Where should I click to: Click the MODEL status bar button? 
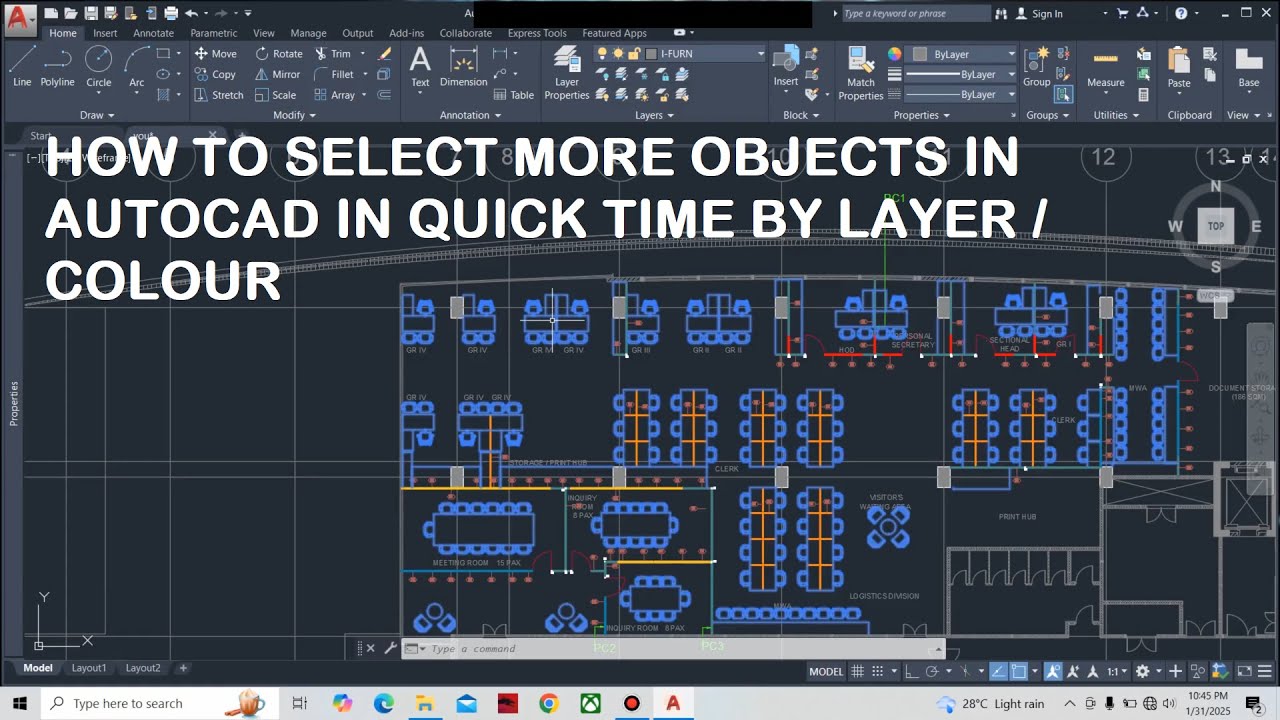[826, 671]
